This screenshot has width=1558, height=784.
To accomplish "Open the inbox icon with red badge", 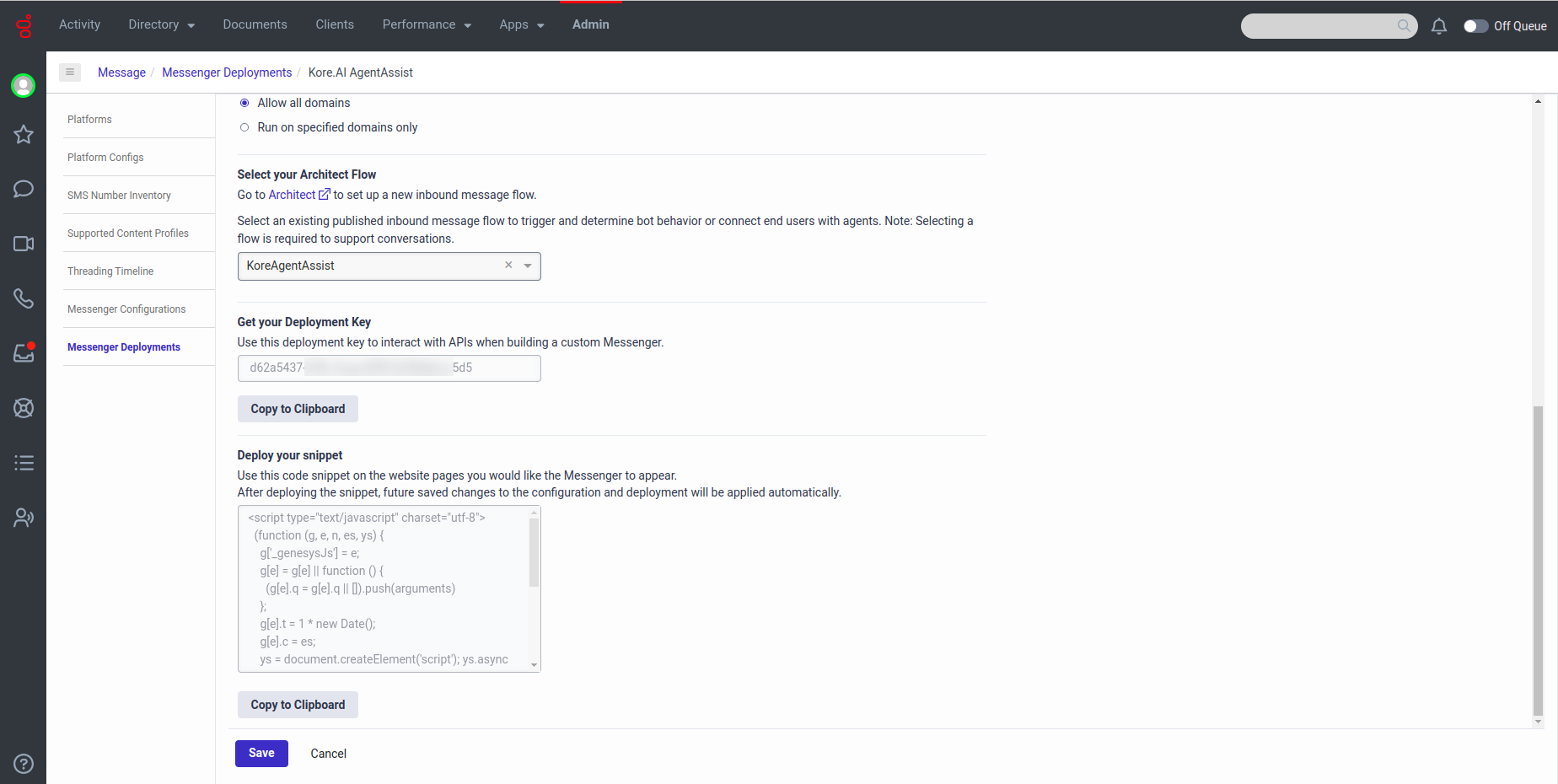I will point(24,353).
